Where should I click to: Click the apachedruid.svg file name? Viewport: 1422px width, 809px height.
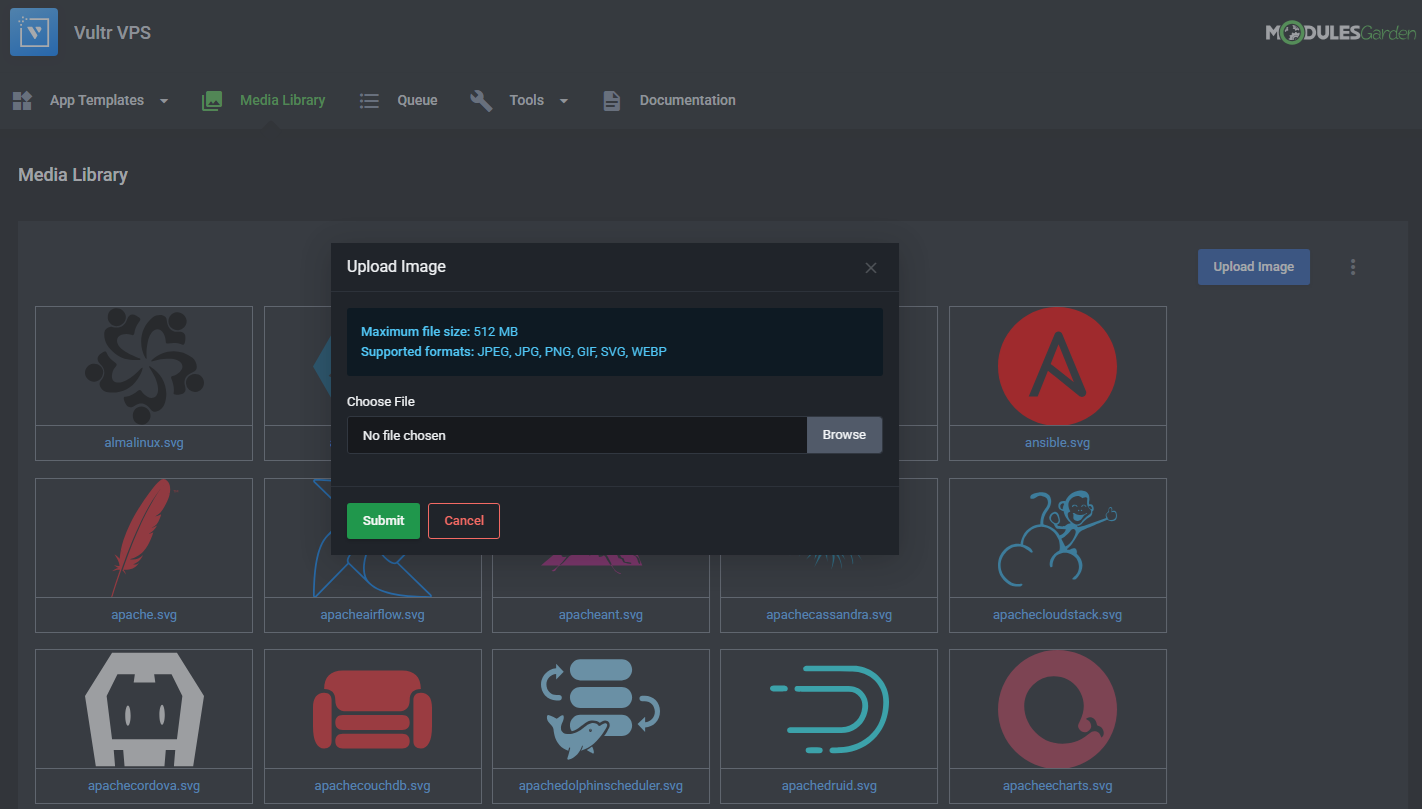(x=829, y=786)
